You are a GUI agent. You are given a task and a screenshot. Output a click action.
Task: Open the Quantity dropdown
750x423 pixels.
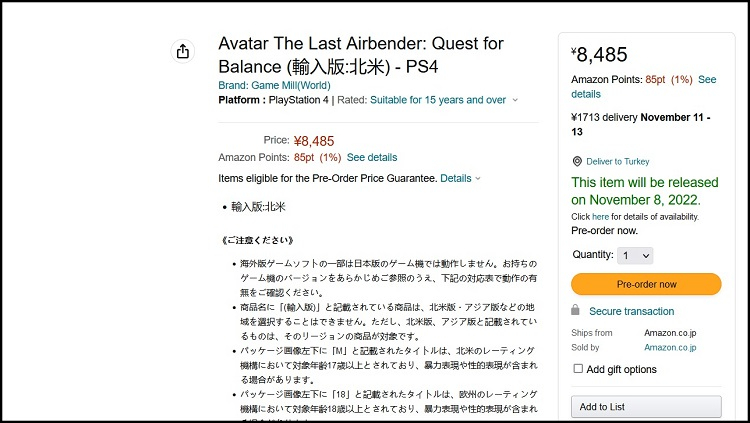click(x=636, y=255)
